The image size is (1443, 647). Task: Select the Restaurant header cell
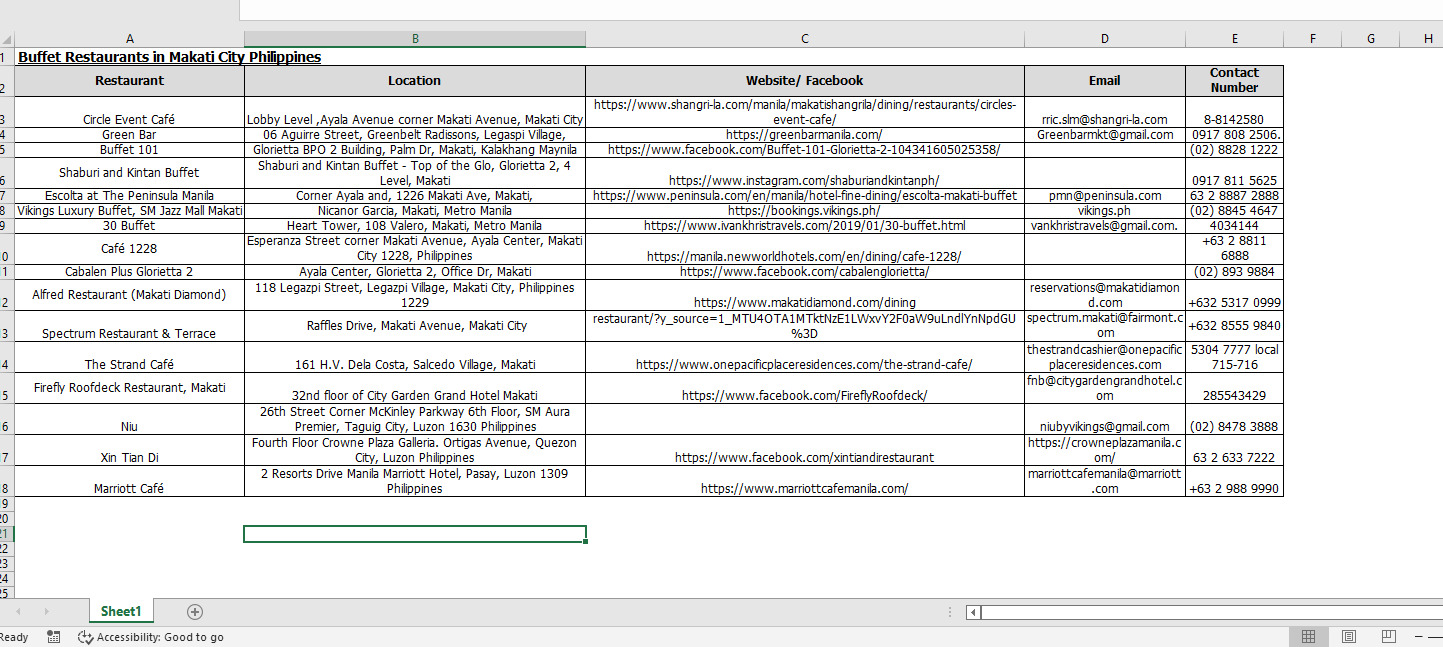click(x=130, y=81)
